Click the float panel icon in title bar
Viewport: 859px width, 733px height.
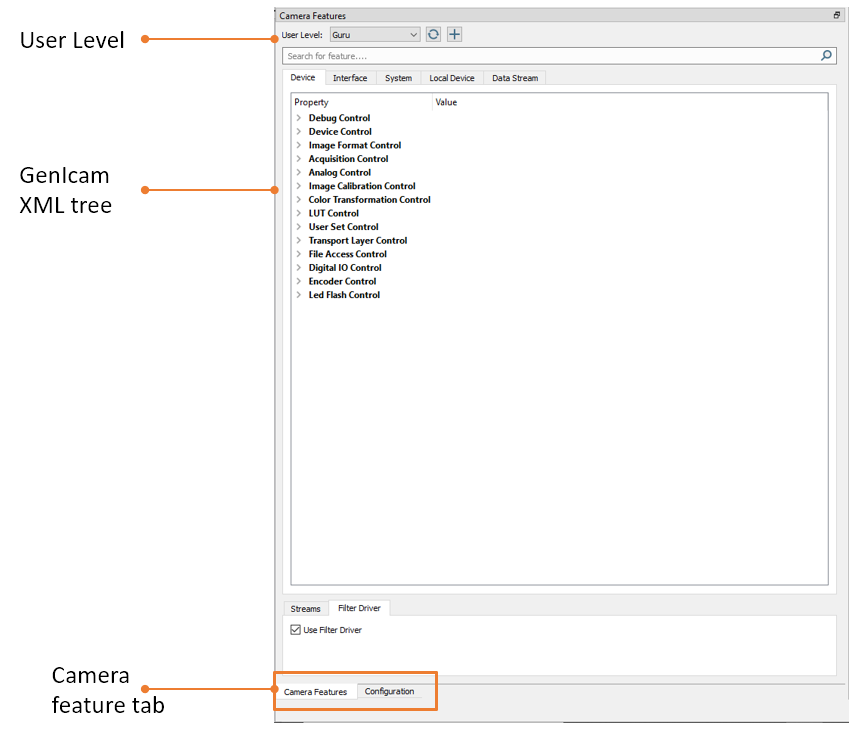tap(837, 15)
